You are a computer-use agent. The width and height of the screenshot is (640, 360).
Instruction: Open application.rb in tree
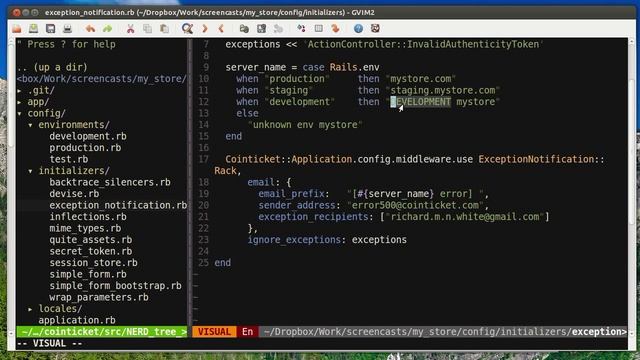[x=77, y=320]
